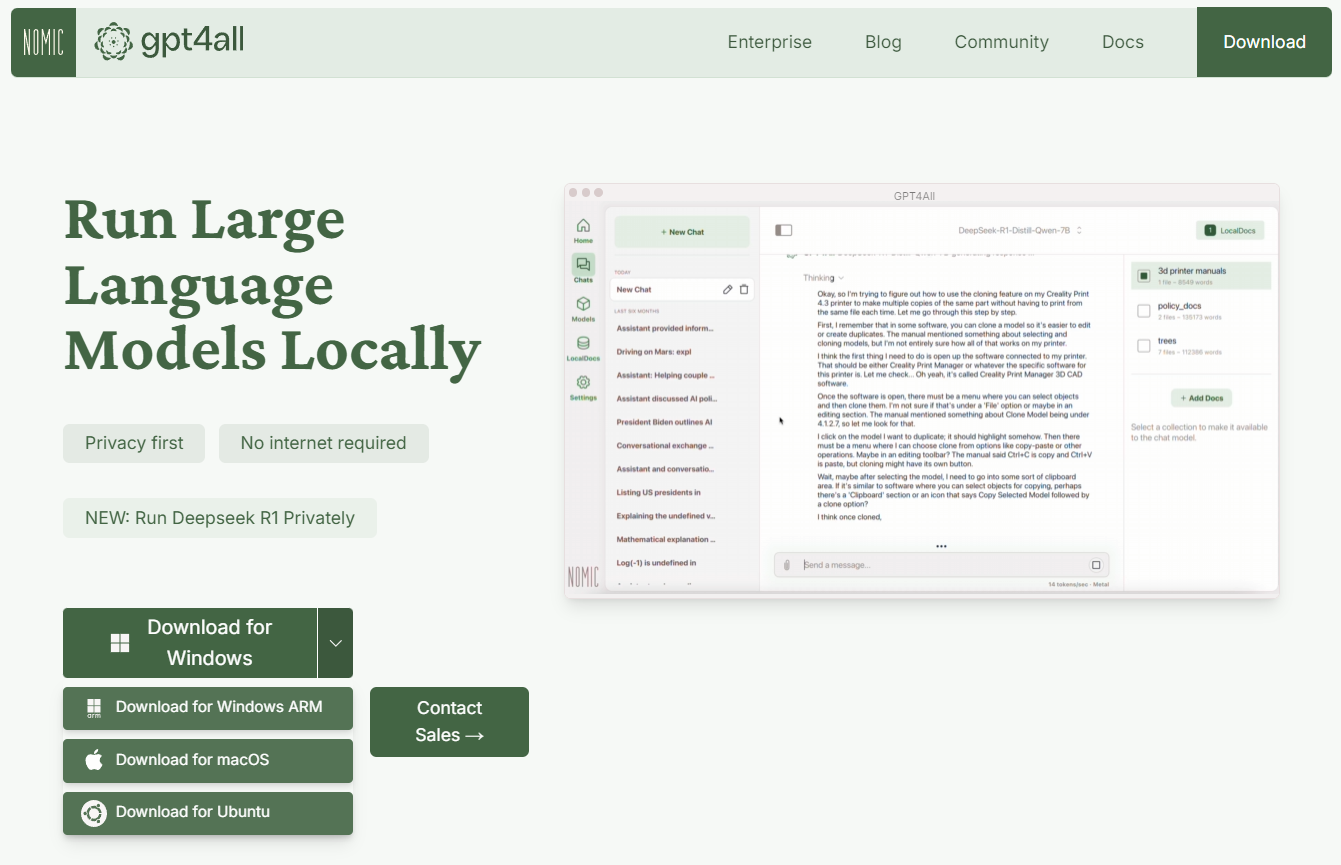Open the LocalDocs database icon in sidebar

583,343
